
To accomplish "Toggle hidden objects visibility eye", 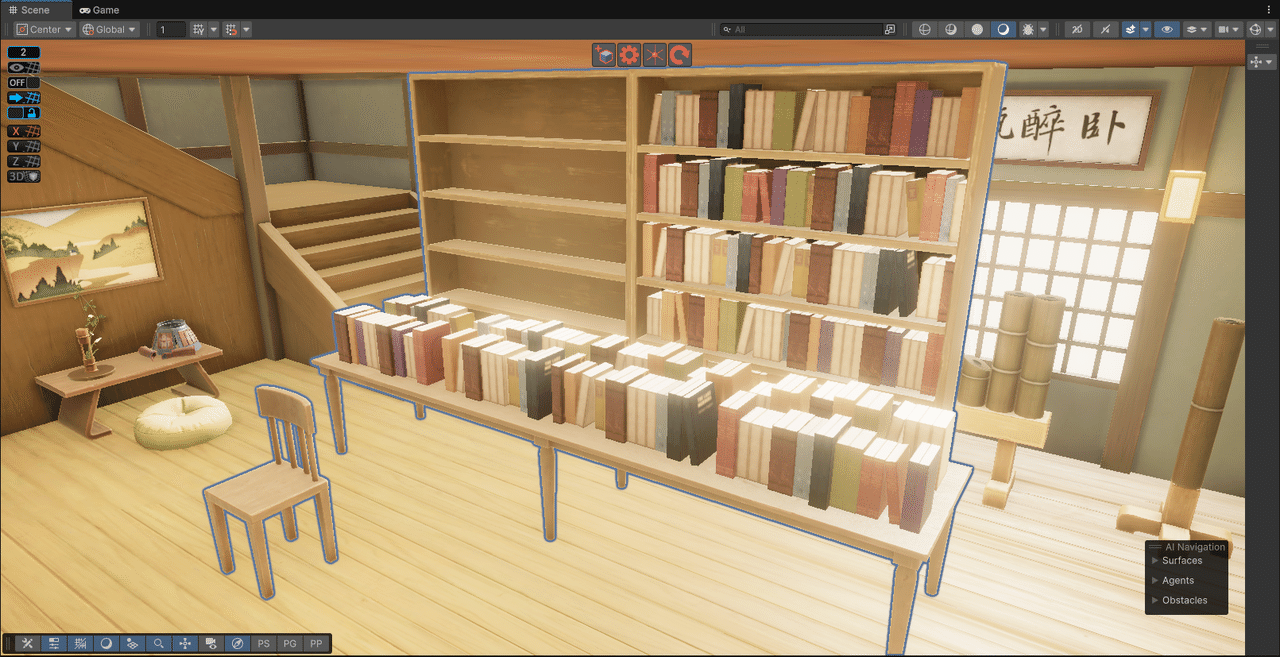I will click(x=1167, y=30).
